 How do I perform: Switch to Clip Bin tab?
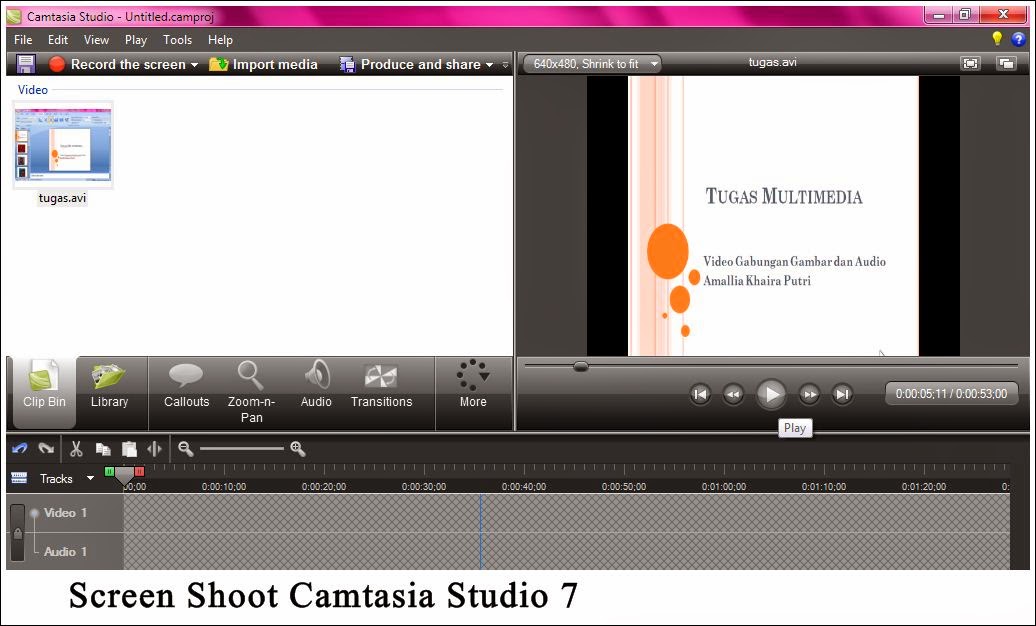click(x=44, y=393)
